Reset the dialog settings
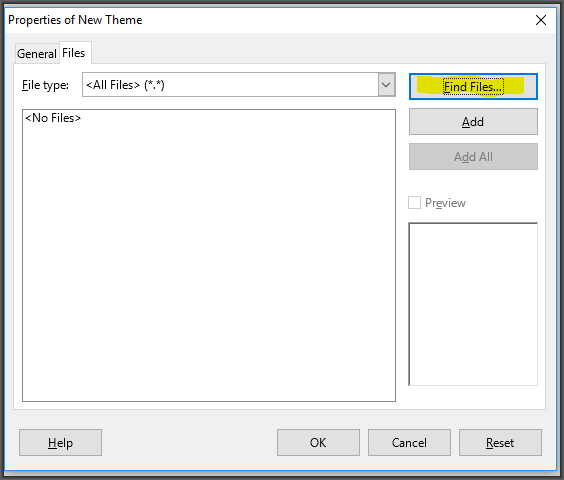The image size is (564, 480). pyautogui.click(x=500, y=443)
